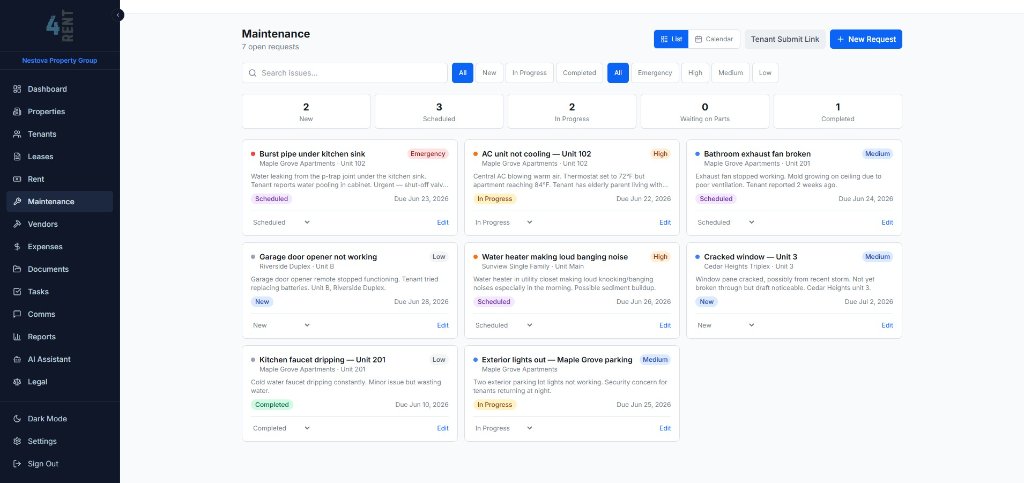Collapse the sidebar with the chevron button

click(x=118, y=14)
